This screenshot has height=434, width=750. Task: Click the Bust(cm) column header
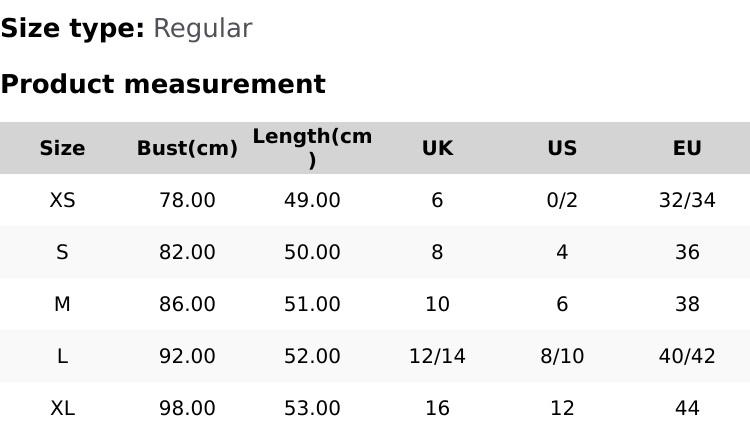pyautogui.click(x=187, y=148)
